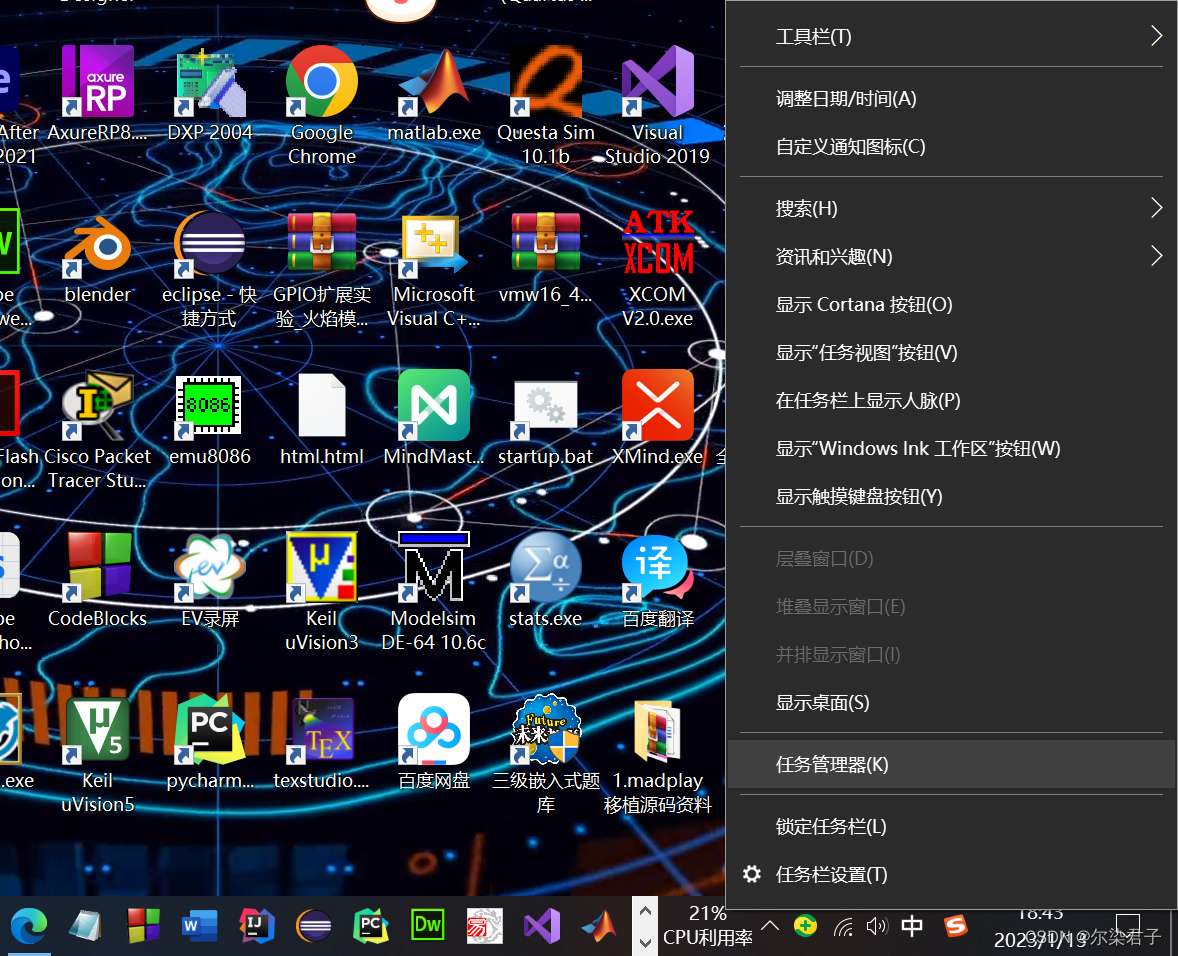Toggle 显示 Cortana 按钮(O) option
Image resolution: width=1178 pixels, height=956 pixels.
(951, 304)
